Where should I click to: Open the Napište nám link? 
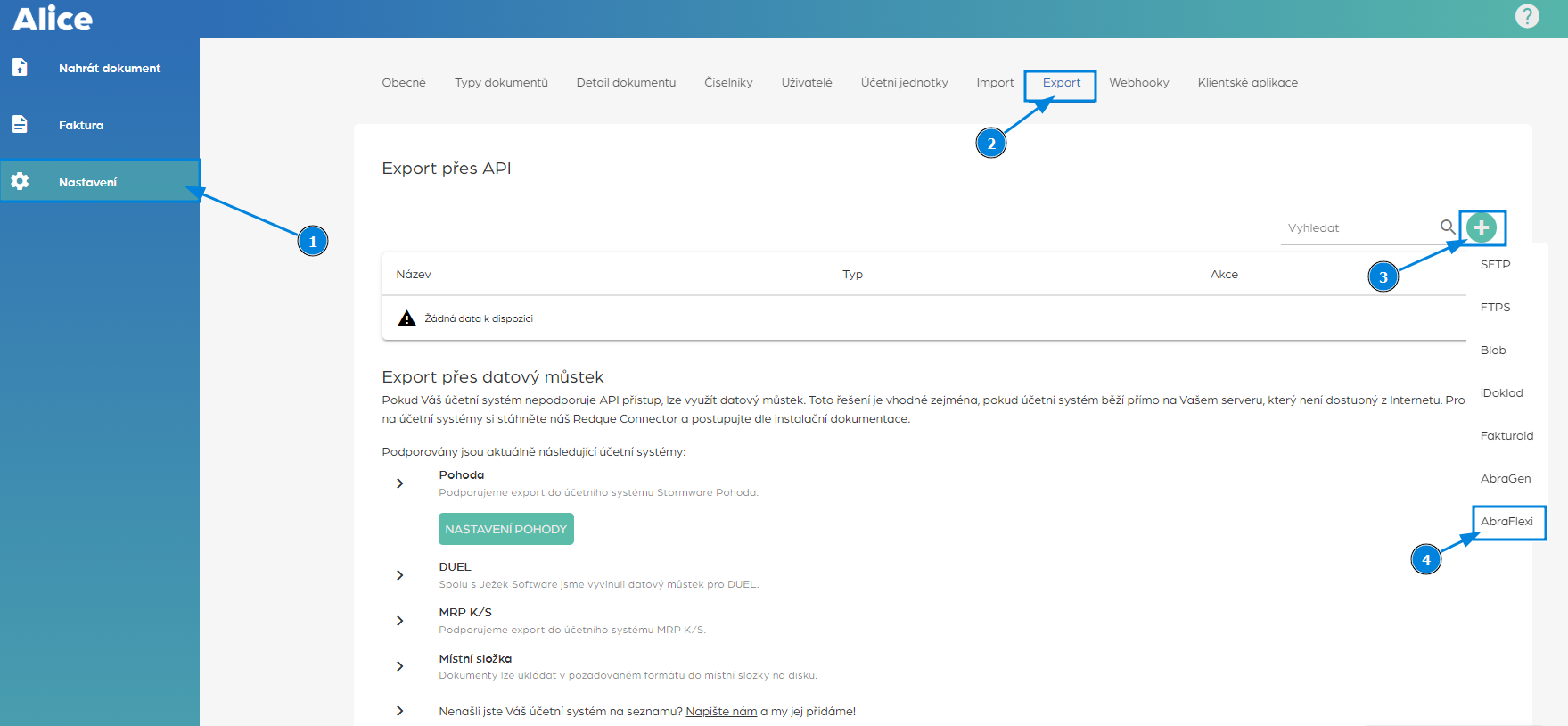click(721, 711)
